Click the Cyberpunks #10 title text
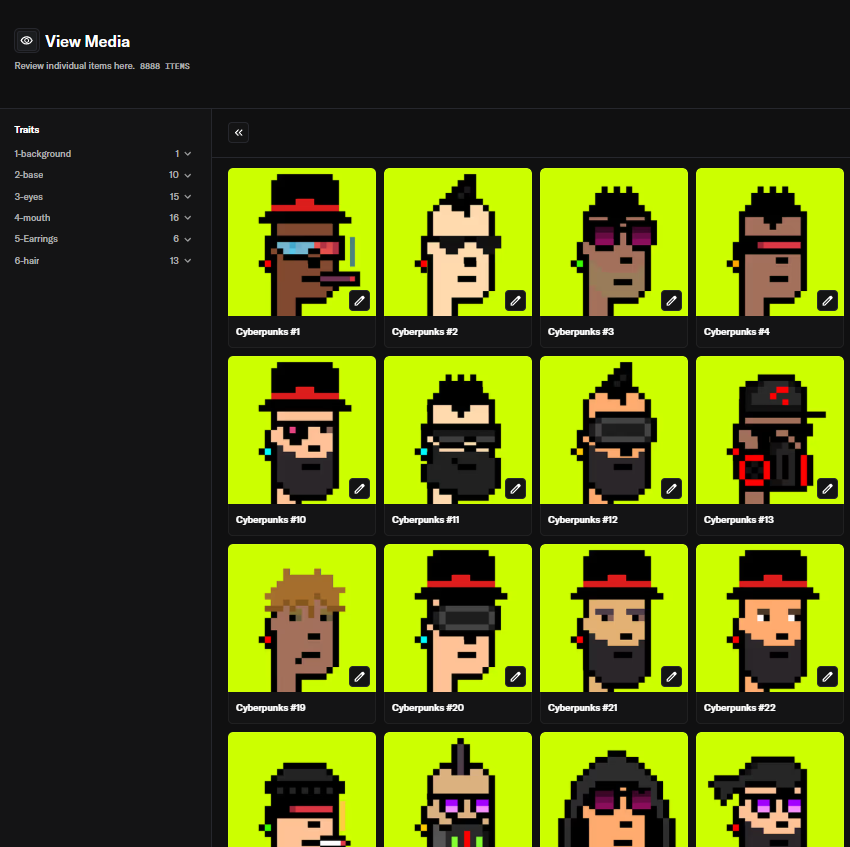This screenshot has height=847, width=850. 271,520
